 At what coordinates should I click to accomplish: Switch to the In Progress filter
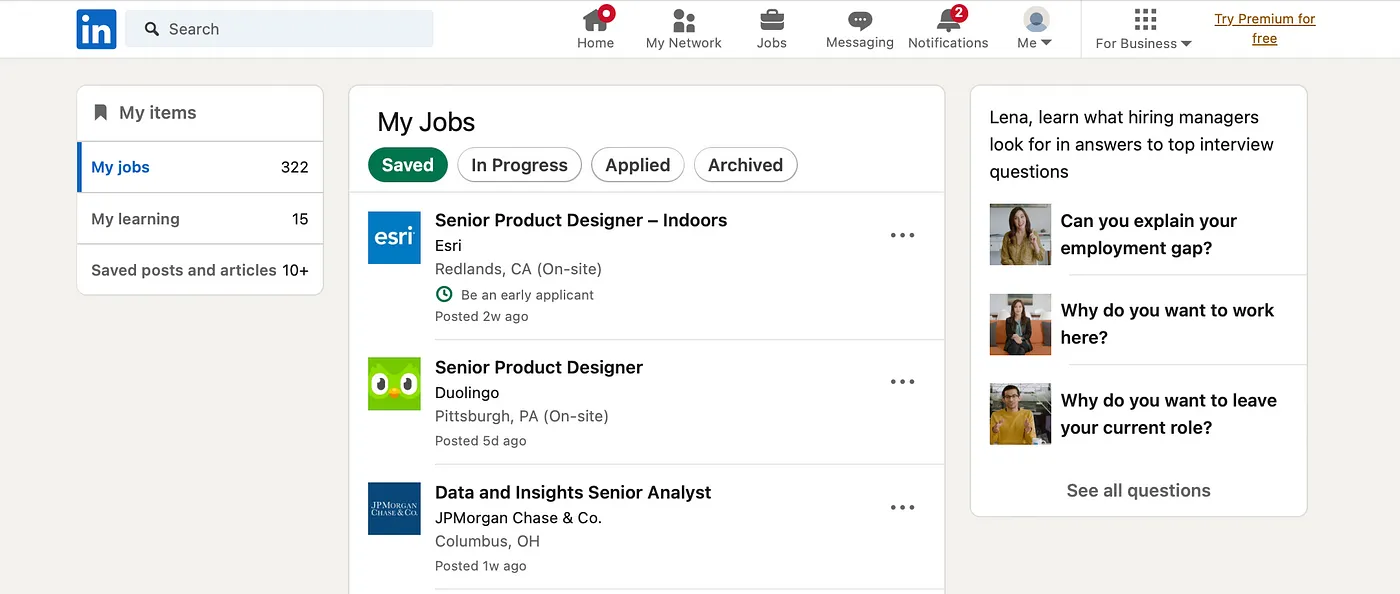point(519,165)
